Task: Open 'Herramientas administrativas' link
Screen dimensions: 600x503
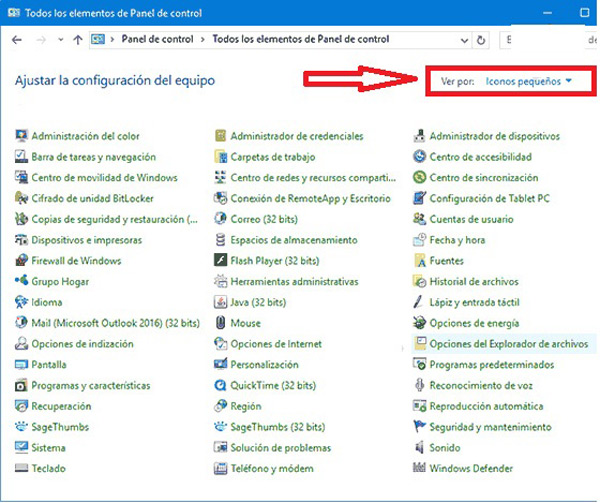Action: coord(294,281)
